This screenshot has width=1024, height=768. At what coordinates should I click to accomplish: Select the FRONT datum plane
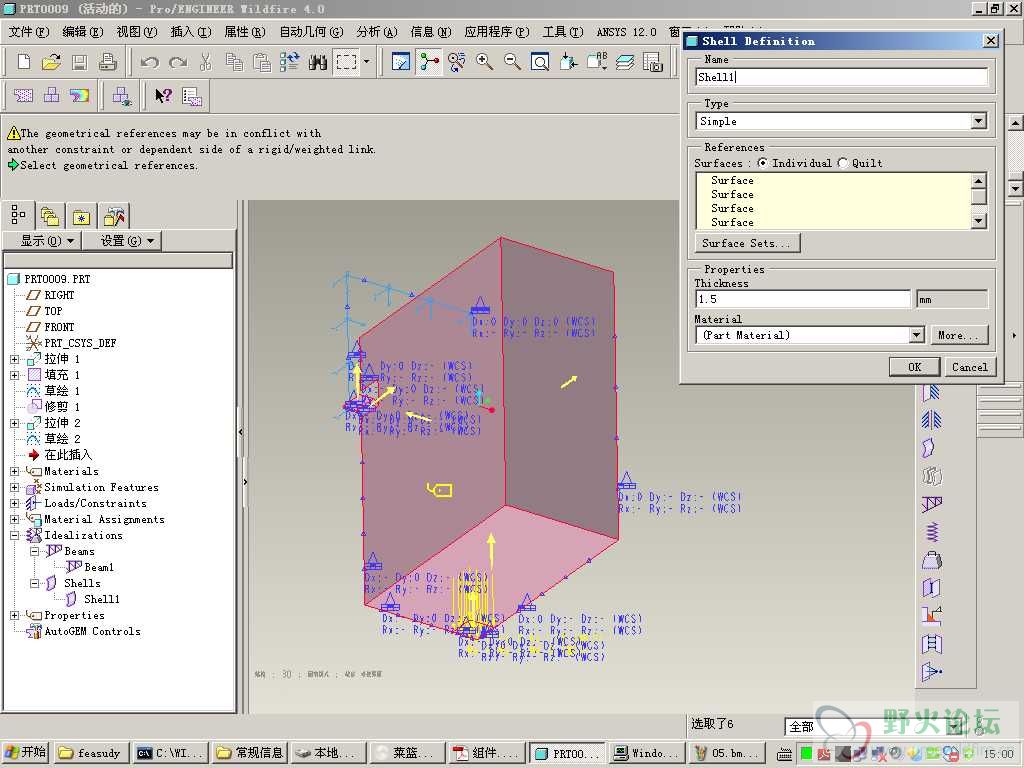(59, 327)
